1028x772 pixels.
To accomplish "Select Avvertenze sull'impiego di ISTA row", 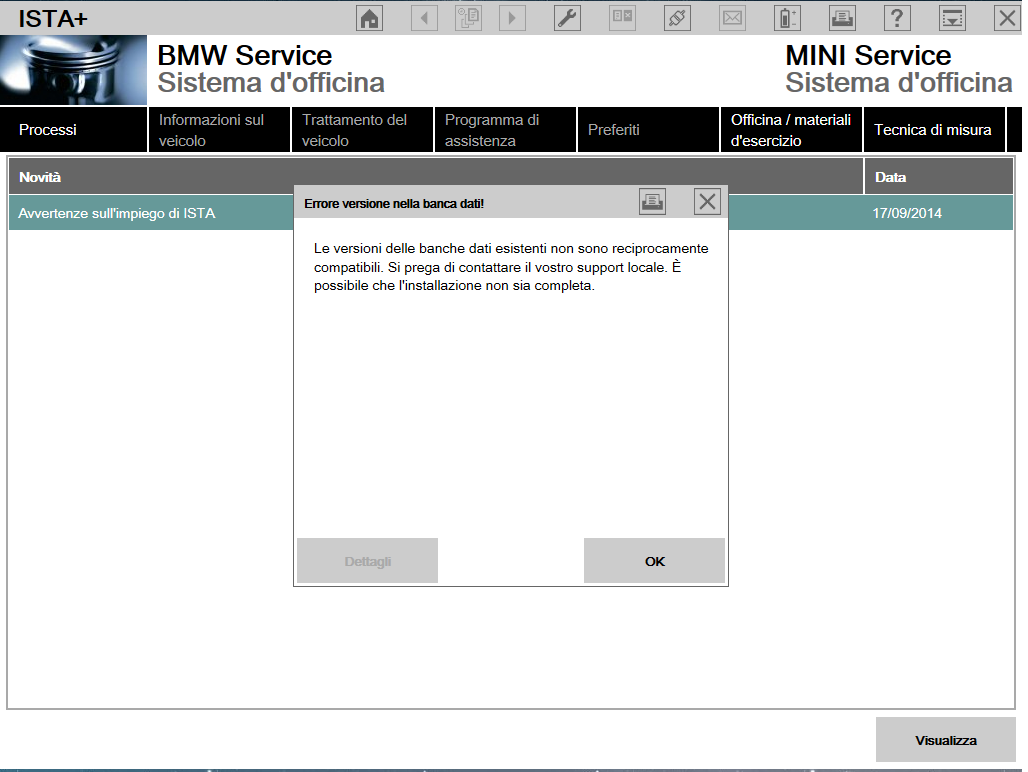I will pyautogui.click(x=511, y=213).
